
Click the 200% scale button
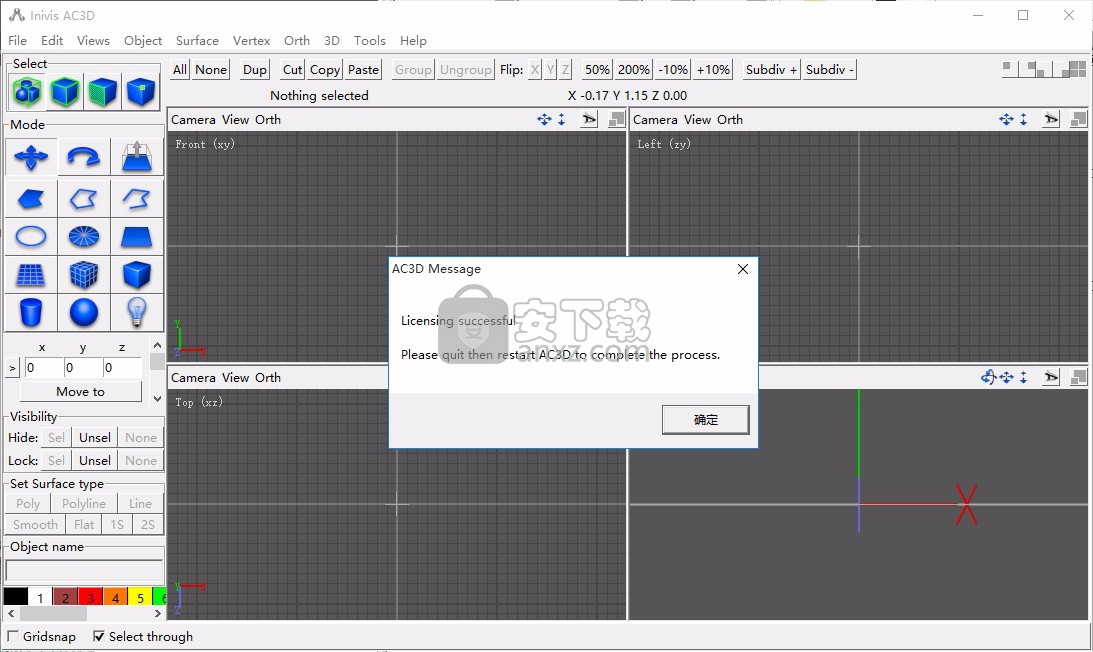point(634,69)
